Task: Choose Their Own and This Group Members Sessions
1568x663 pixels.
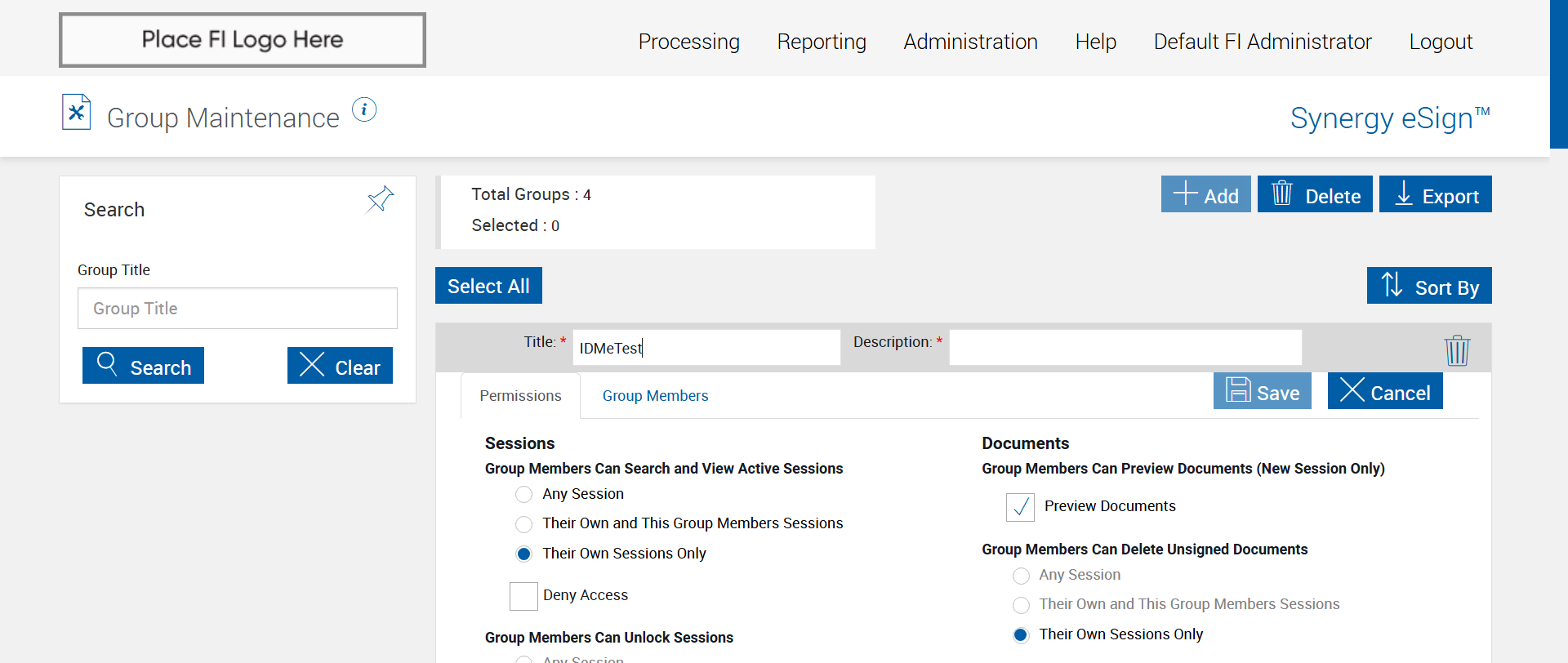Action: pyautogui.click(x=524, y=524)
